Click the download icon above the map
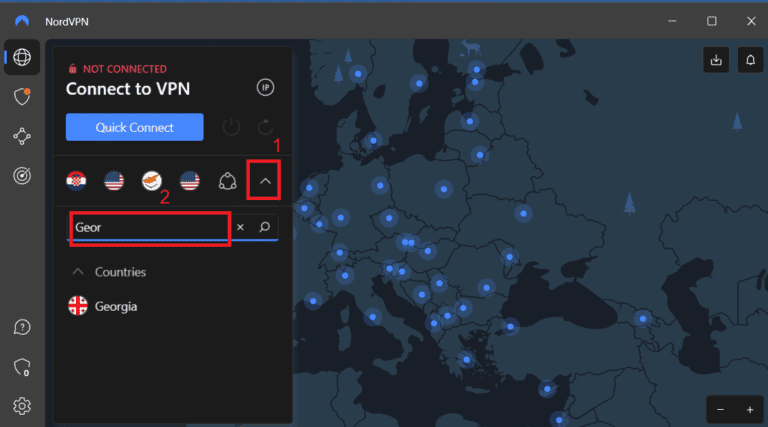Viewport: 768px width, 427px height. (716, 60)
